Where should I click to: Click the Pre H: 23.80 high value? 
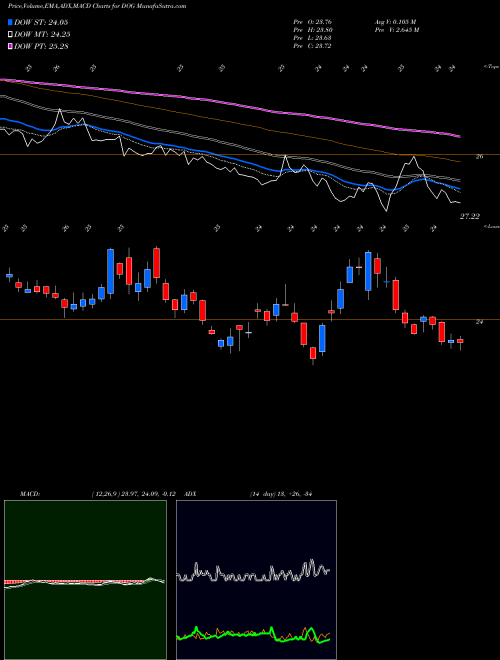pos(312,30)
